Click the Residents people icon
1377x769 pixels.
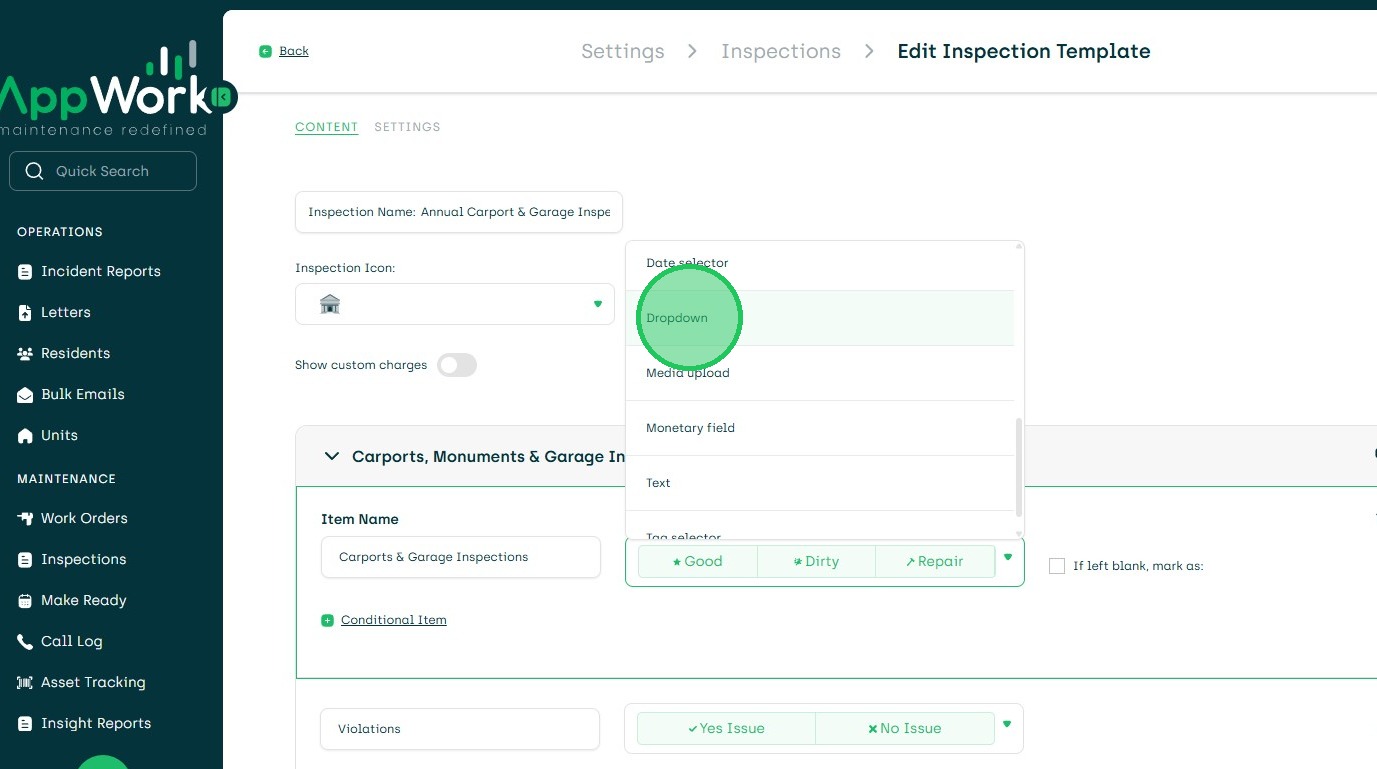tap(25, 354)
